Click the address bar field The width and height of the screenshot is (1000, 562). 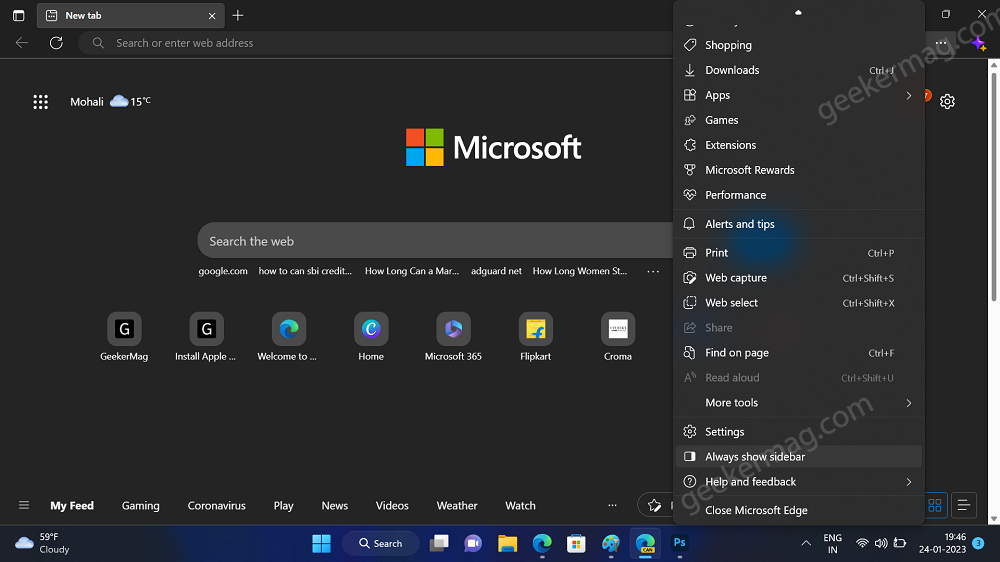point(376,43)
